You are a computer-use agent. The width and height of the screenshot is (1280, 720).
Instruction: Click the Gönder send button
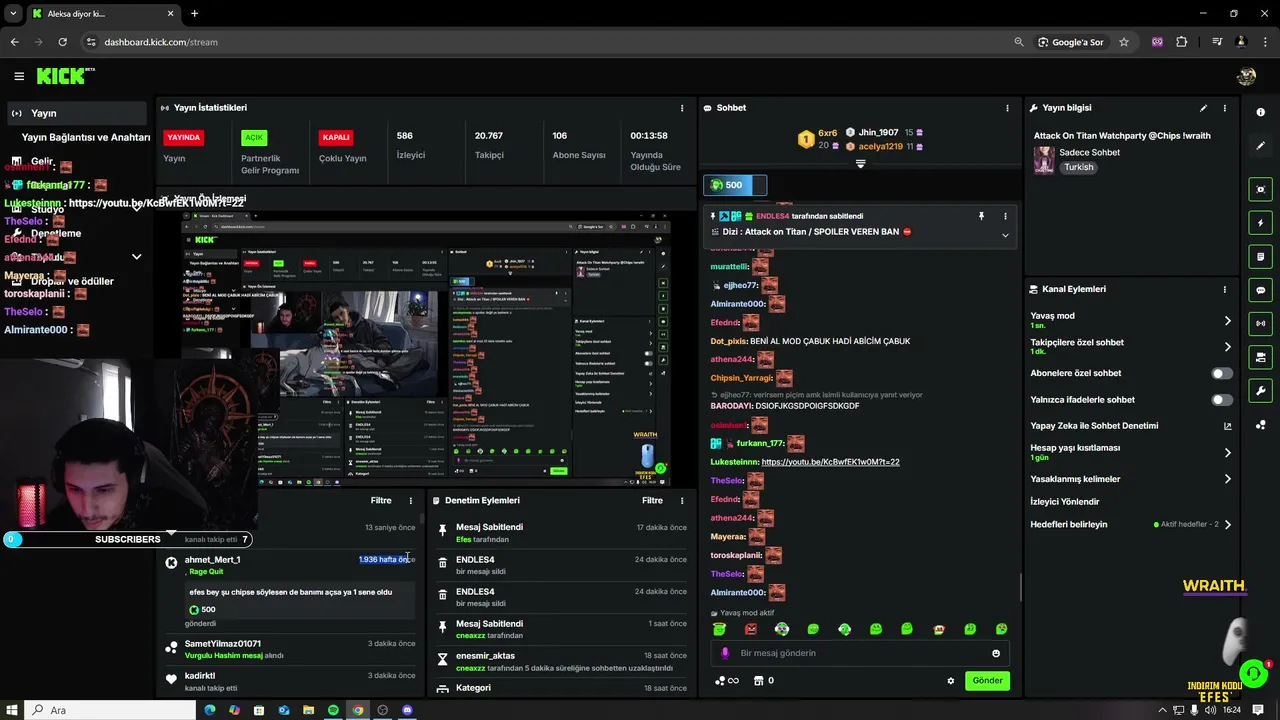coord(987,681)
